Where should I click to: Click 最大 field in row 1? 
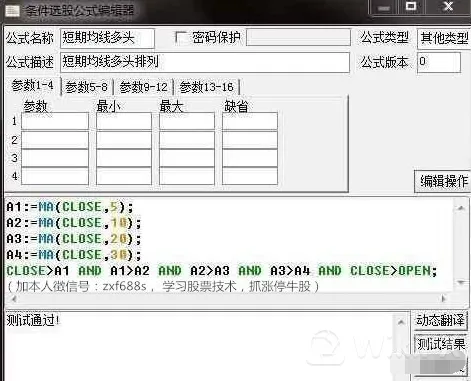coord(187,121)
